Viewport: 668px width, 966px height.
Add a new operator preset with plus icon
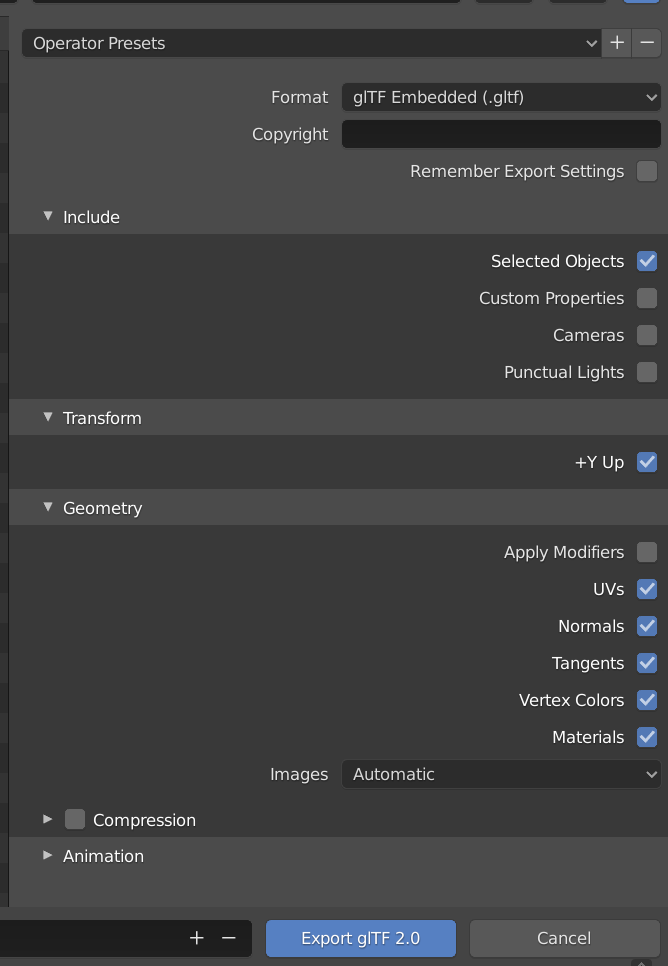pos(616,43)
